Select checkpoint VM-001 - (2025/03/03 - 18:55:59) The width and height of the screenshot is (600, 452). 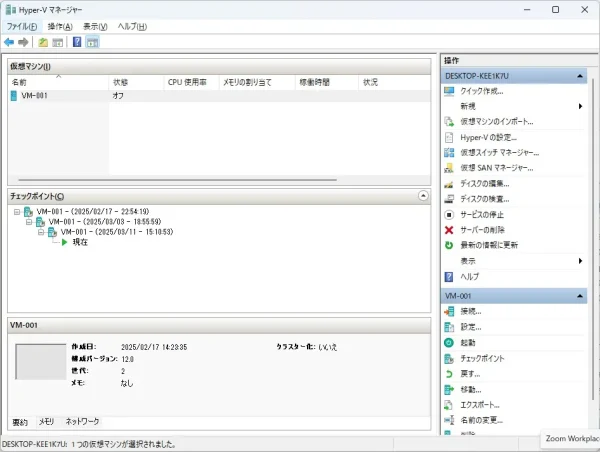pos(105,222)
